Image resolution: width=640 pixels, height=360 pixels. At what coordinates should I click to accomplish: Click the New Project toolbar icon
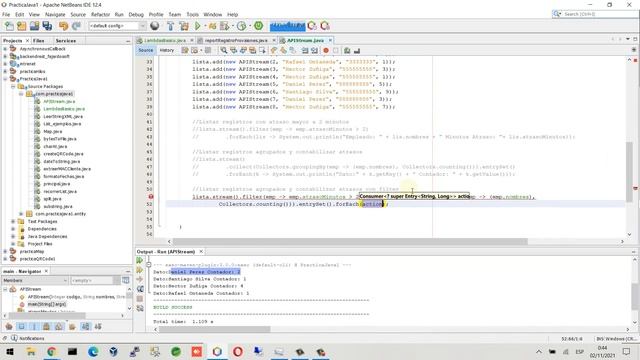tap(22, 26)
